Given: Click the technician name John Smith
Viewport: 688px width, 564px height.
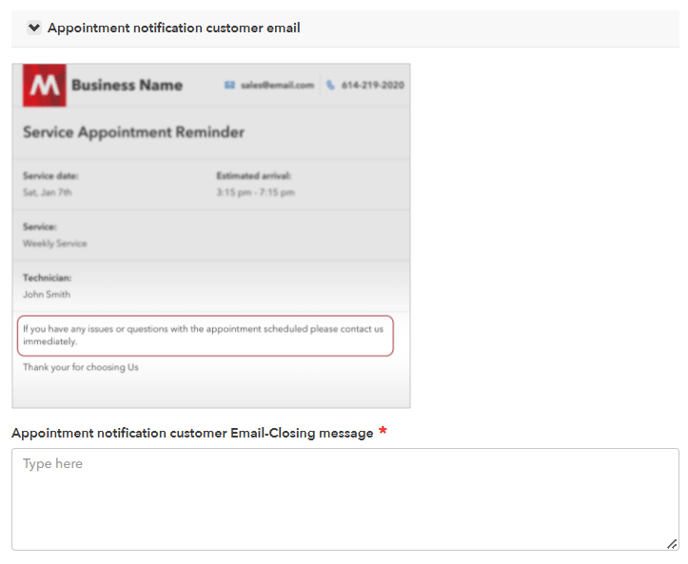Looking at the screenshot, I should point(47,294).
